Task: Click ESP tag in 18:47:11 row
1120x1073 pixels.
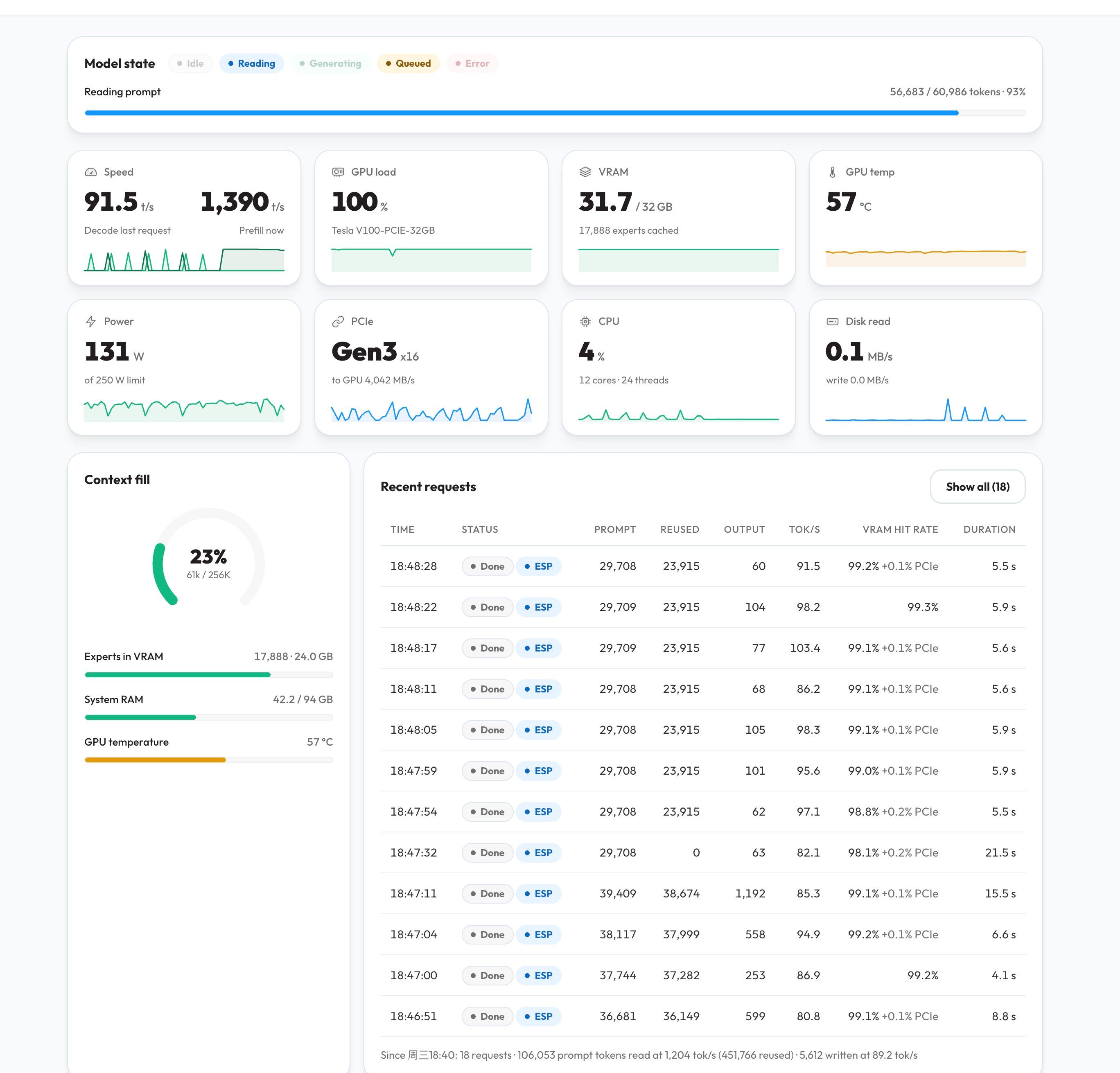Action: click(538, 894)
